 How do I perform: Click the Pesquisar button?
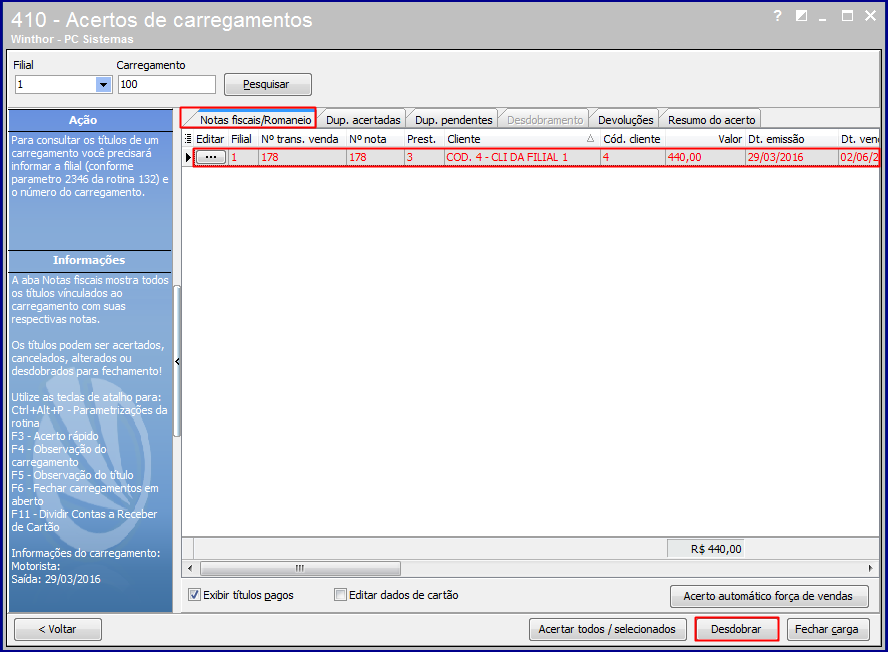point(268,84)
